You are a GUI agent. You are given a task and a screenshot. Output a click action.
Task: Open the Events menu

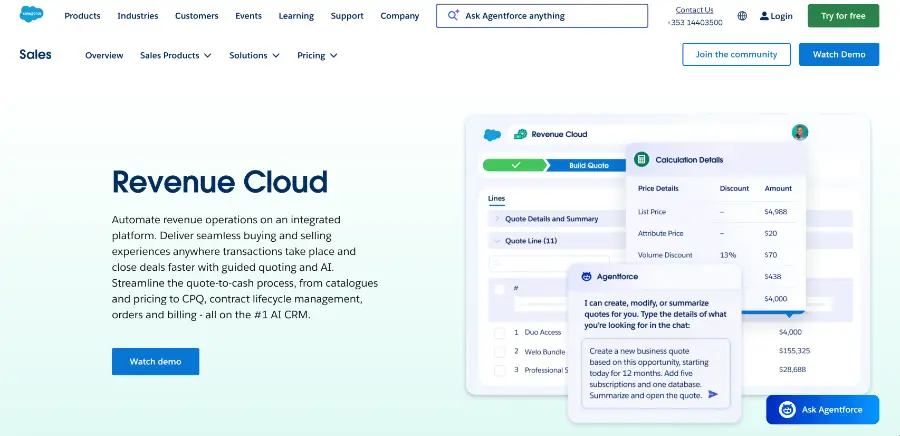[249, 16]
